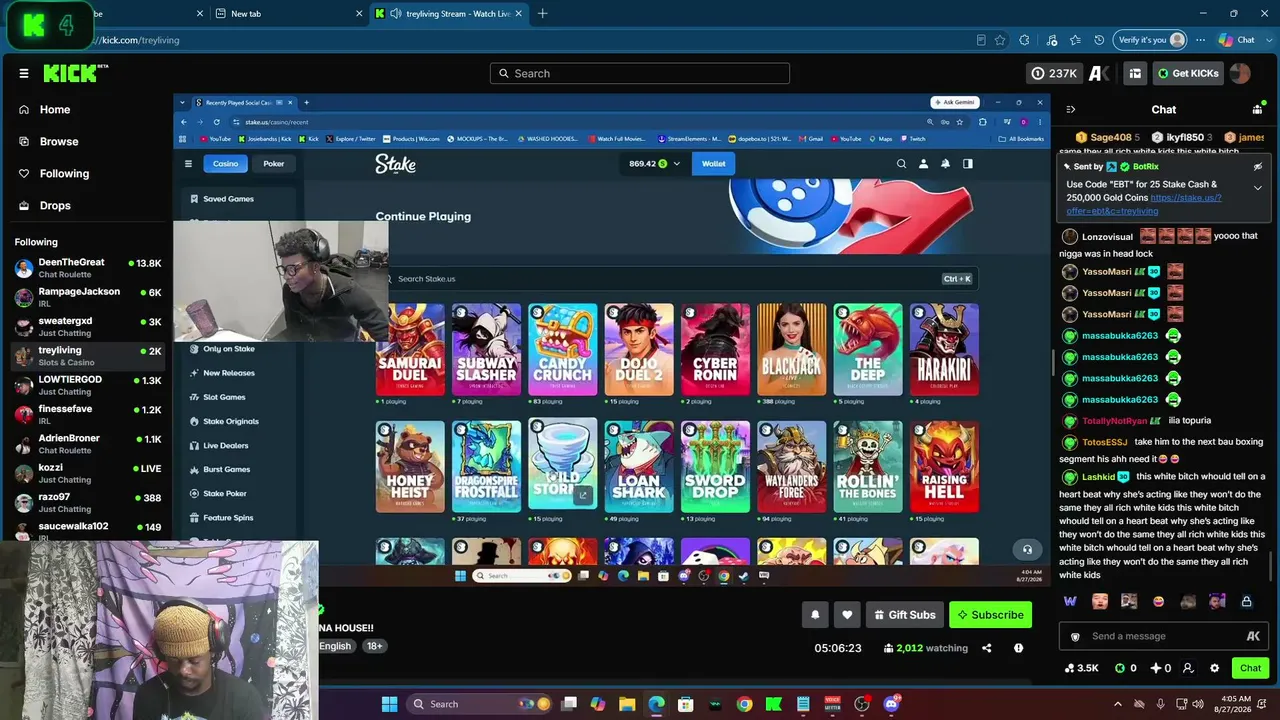1280x720 pixels.
Task: Click the Verify it's you profile button
Action: click(x=1150, y=40)
